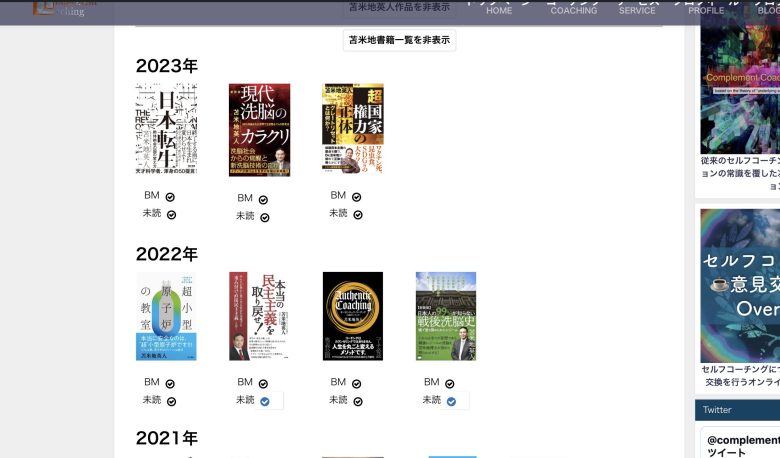This screenshot has height=458, width=780.
Task: Toggle 未読 checkmark under 日本転生 book
Action: coord(171,214)
